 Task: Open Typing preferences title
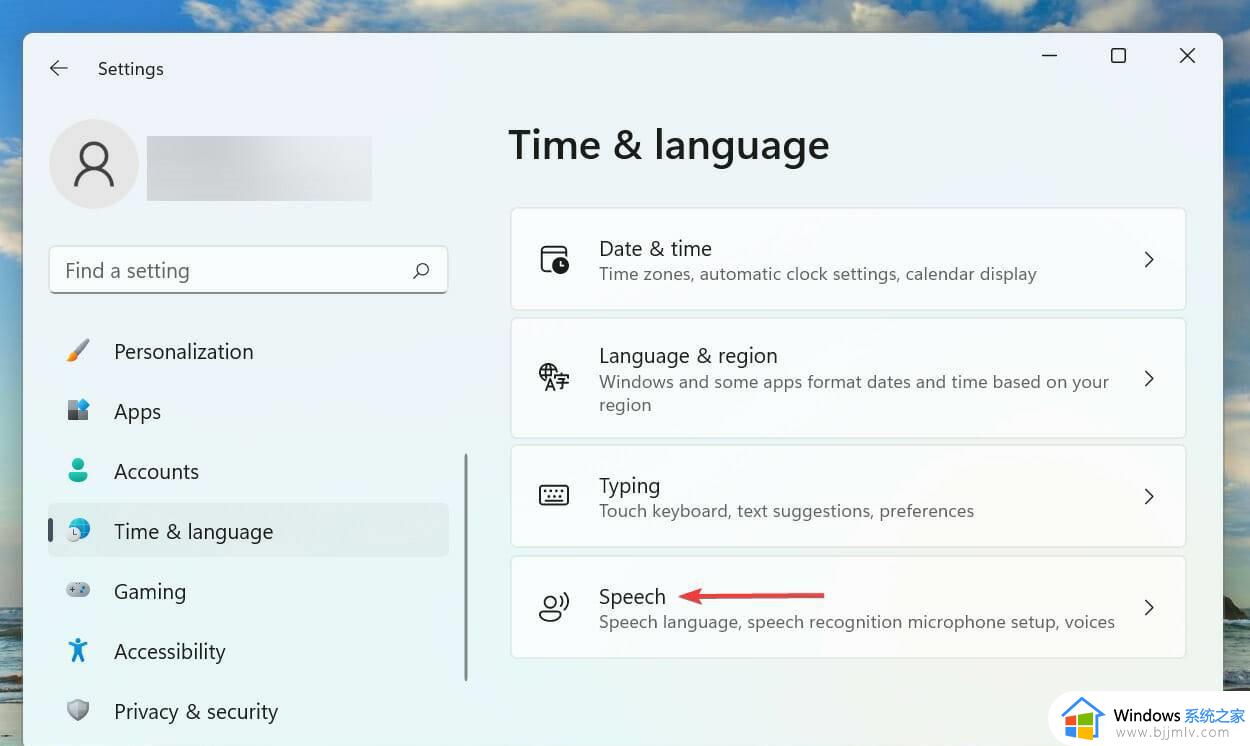(629, 486)
